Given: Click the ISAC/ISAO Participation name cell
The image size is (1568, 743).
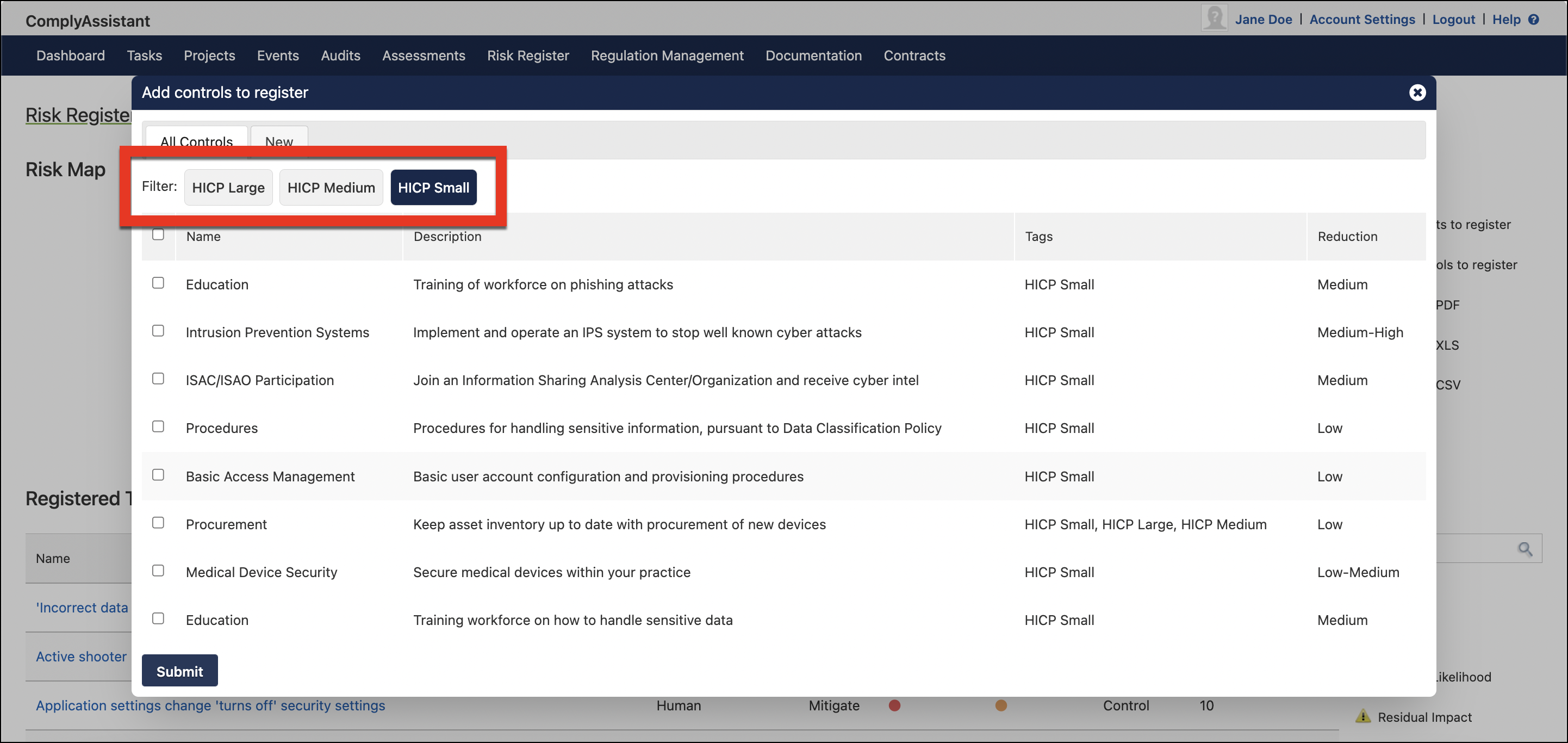Looking at the screenshot, I should click(x=259, y=381).
